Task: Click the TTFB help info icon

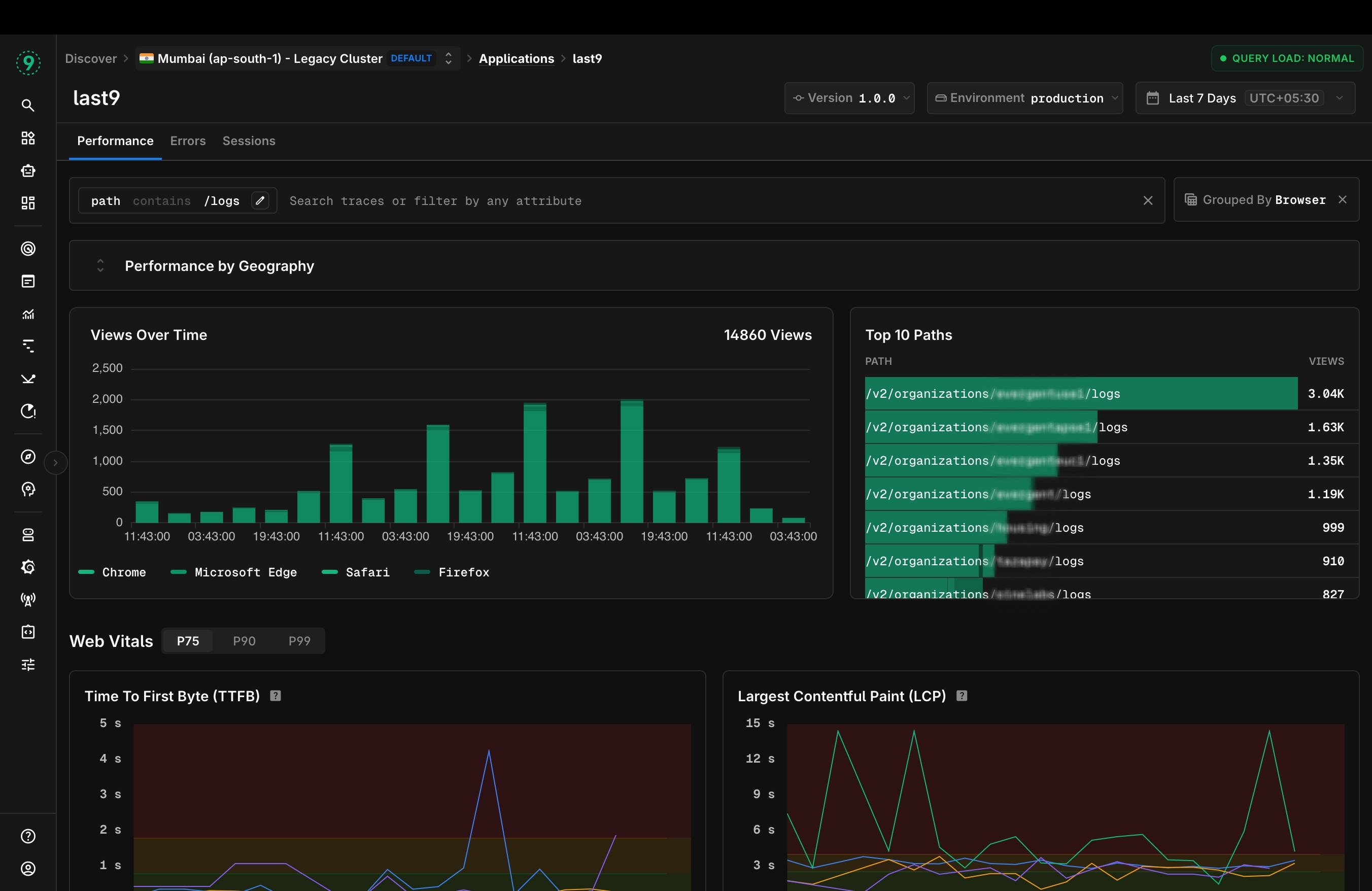Action: click(x=276, y=696)
